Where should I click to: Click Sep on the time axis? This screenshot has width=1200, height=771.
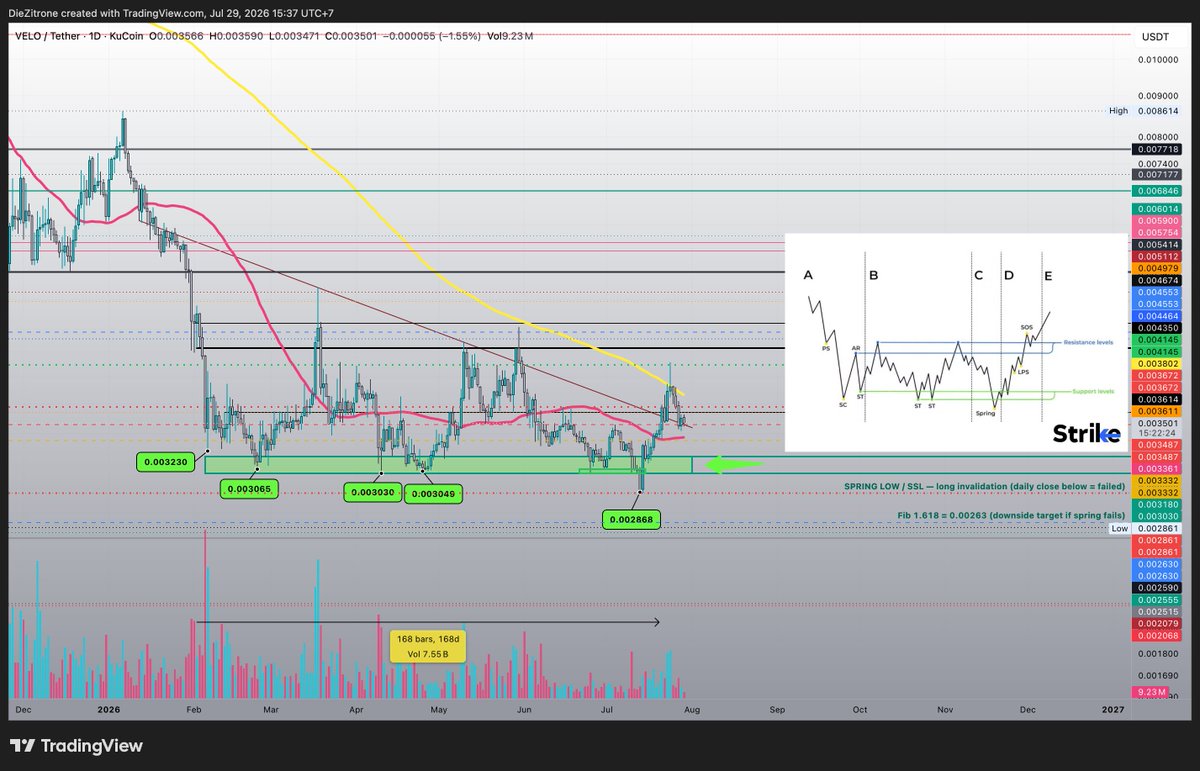(777, 709)
